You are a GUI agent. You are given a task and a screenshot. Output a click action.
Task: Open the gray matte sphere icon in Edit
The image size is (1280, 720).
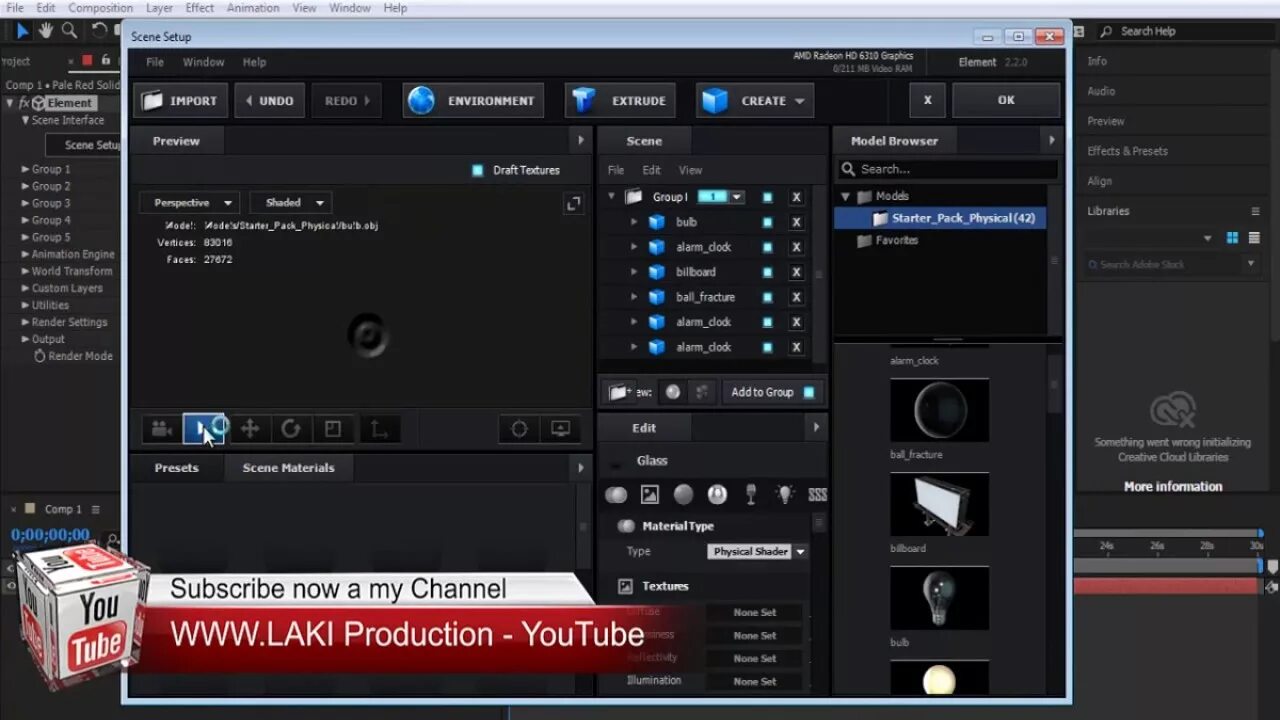tap(683, 494)
